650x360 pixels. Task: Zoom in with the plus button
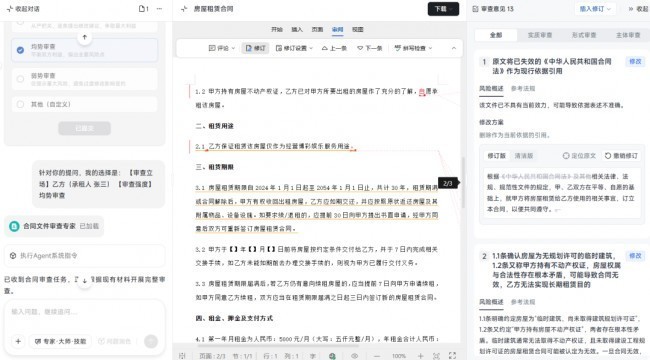[421, 356]
